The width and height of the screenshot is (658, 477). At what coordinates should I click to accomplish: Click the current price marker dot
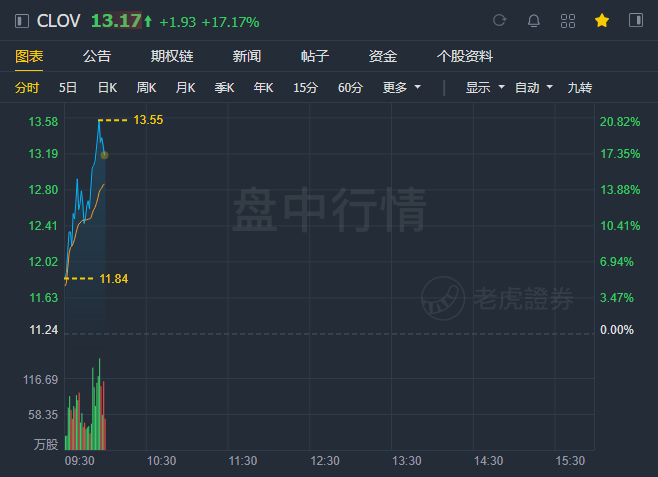pos(104,155)
